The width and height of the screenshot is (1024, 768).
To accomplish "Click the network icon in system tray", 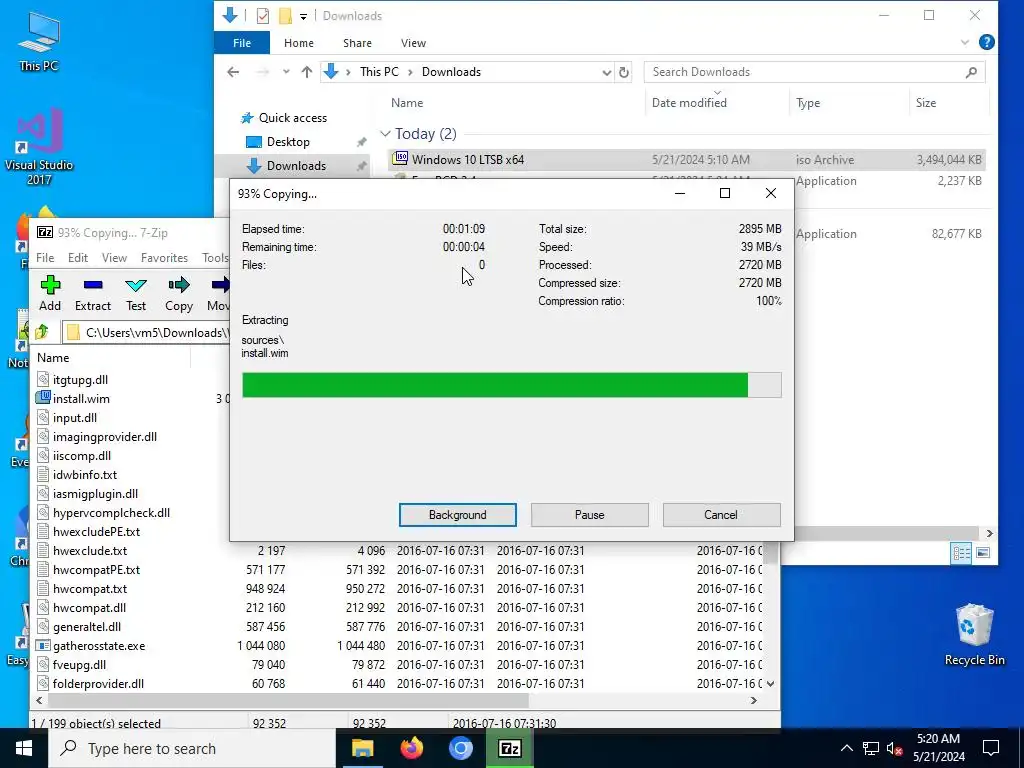I will coord(870,748).
